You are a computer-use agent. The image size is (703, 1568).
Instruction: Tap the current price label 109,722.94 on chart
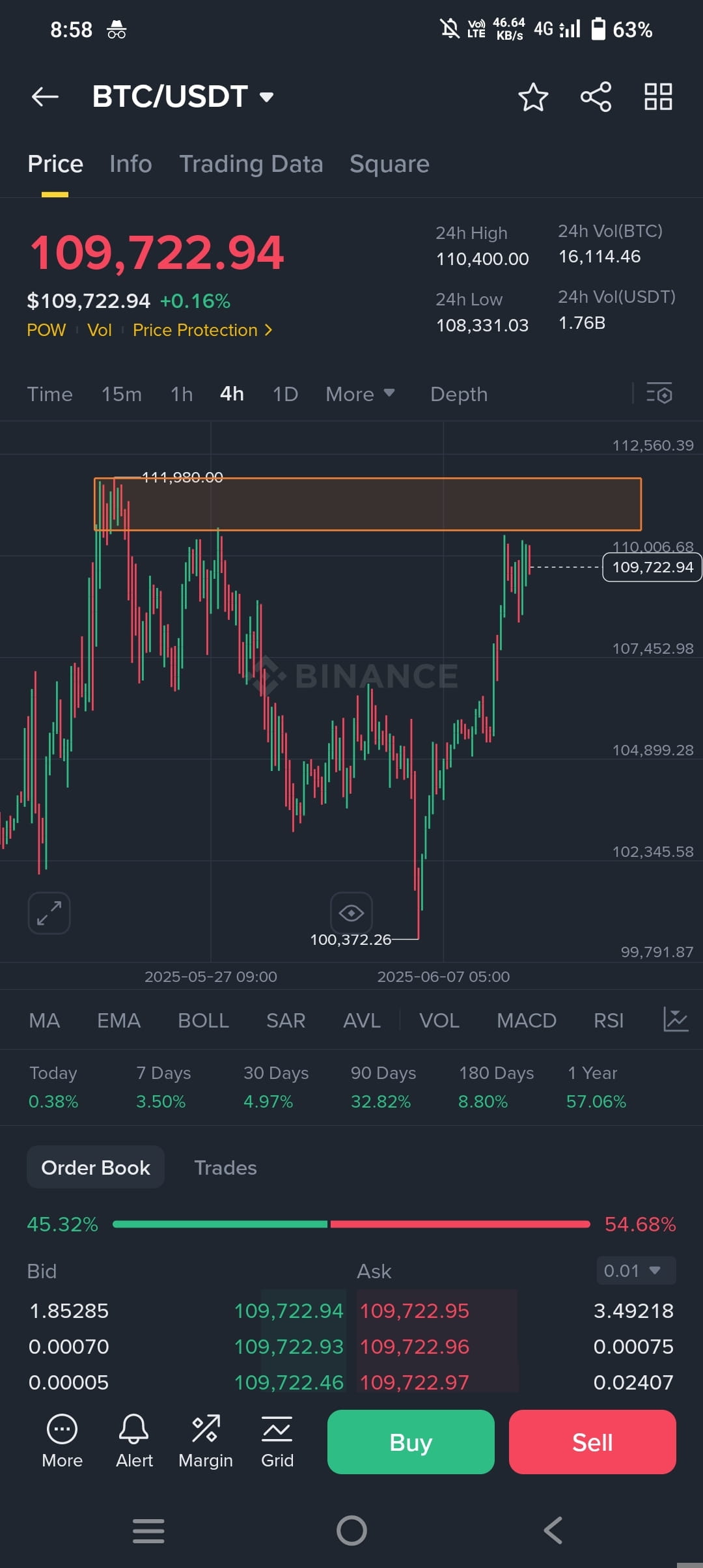652,567
